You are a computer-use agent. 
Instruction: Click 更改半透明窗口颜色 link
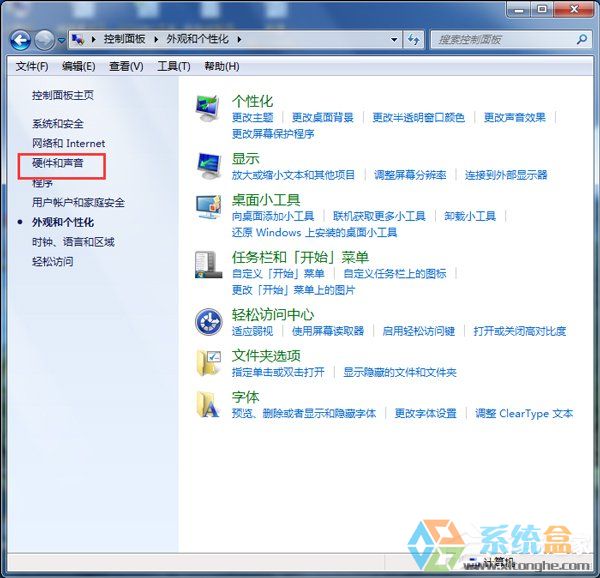click(419, 117)
